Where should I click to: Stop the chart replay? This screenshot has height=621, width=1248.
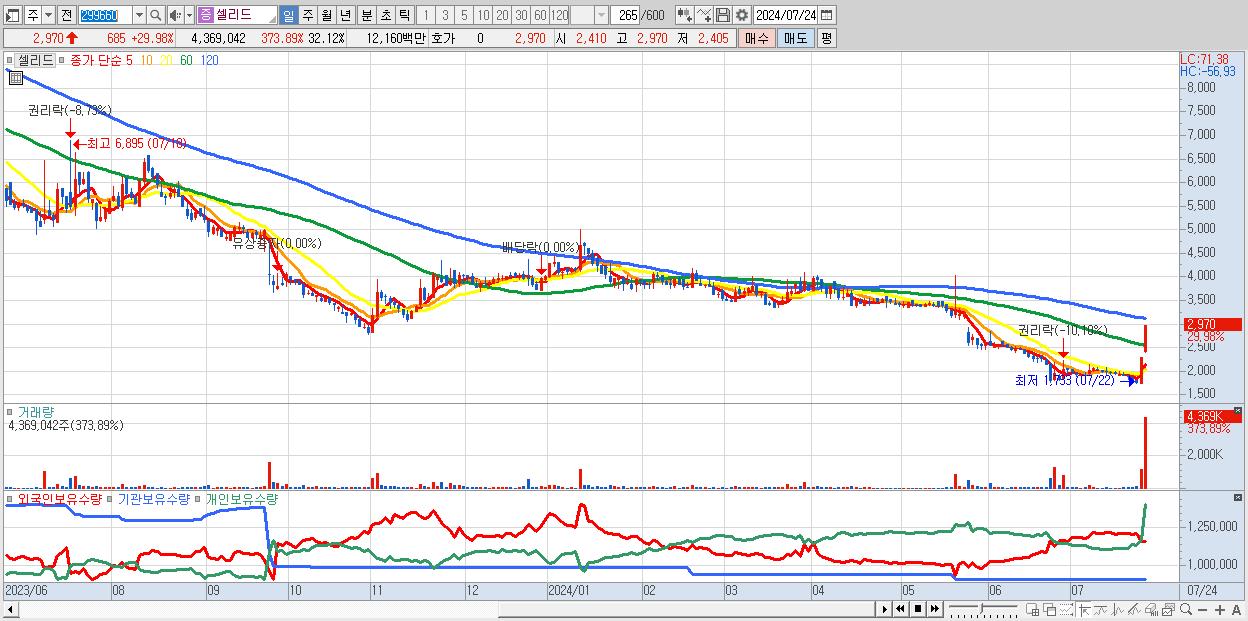pyautogui.click(x=917, y=609)
